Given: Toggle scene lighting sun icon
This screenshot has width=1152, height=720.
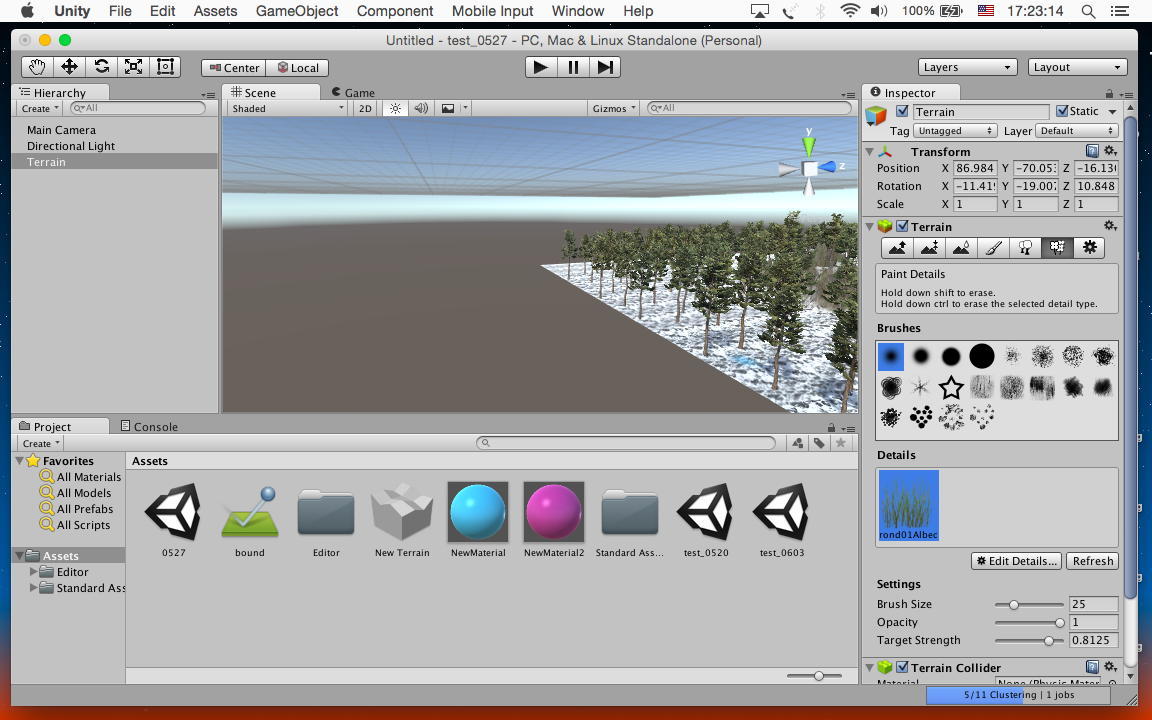Looking at the screenshot, I should pos(395,108).
